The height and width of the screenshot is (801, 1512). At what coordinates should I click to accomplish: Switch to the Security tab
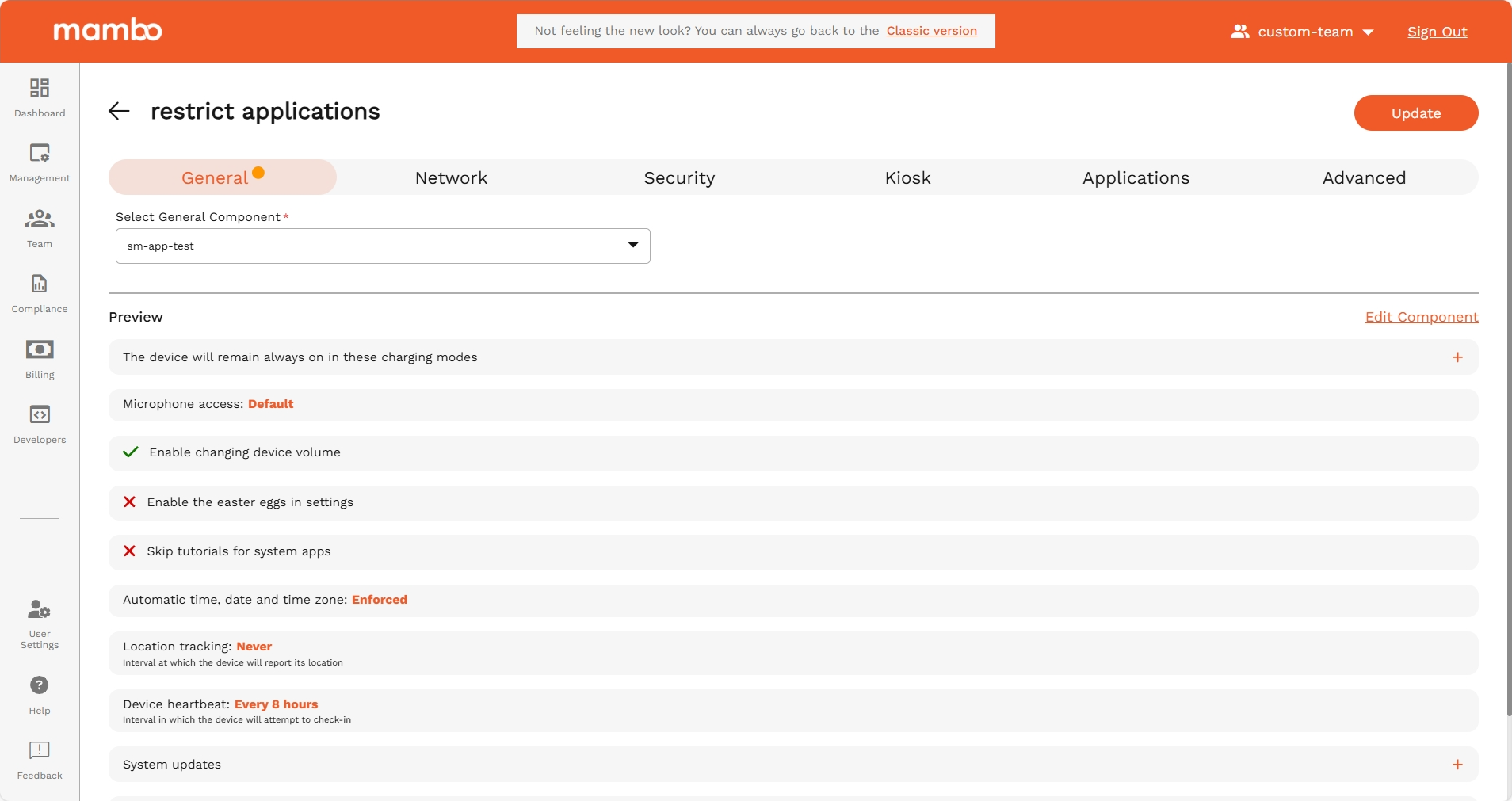679,177
